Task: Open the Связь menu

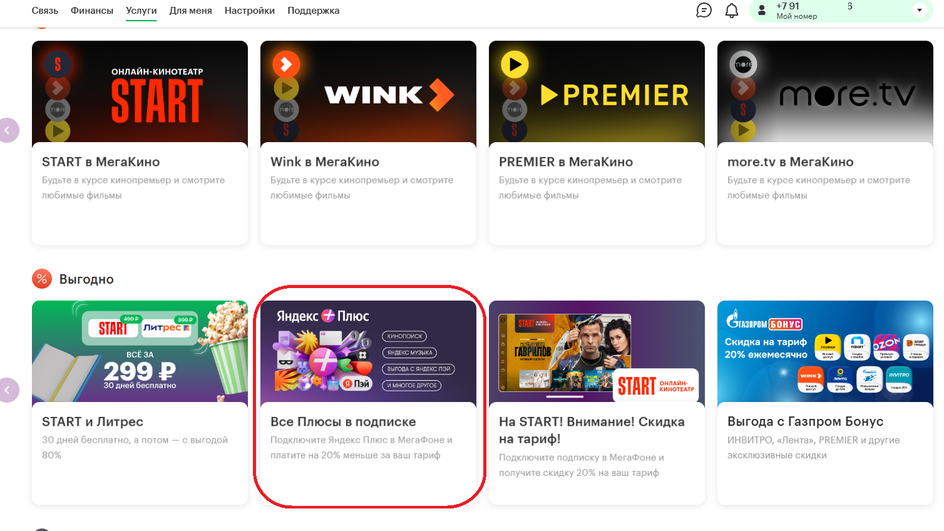Action: 45,10
